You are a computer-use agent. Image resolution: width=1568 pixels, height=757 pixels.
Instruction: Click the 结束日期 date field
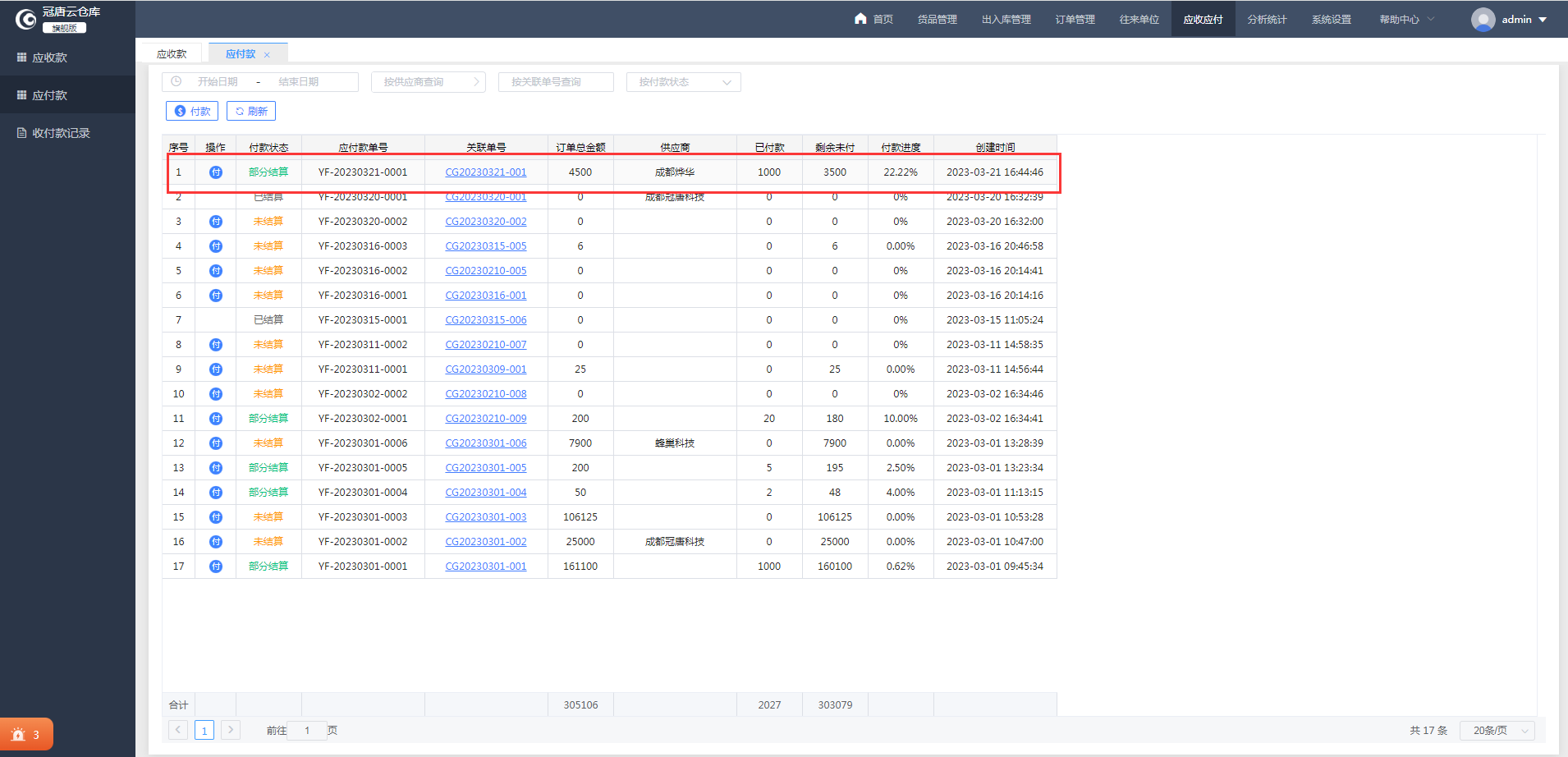click(x=299, y=82)
